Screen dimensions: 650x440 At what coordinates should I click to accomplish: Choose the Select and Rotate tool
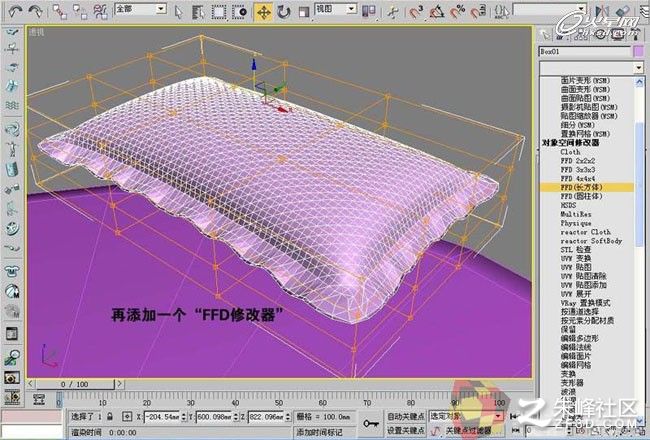(284, 12)
